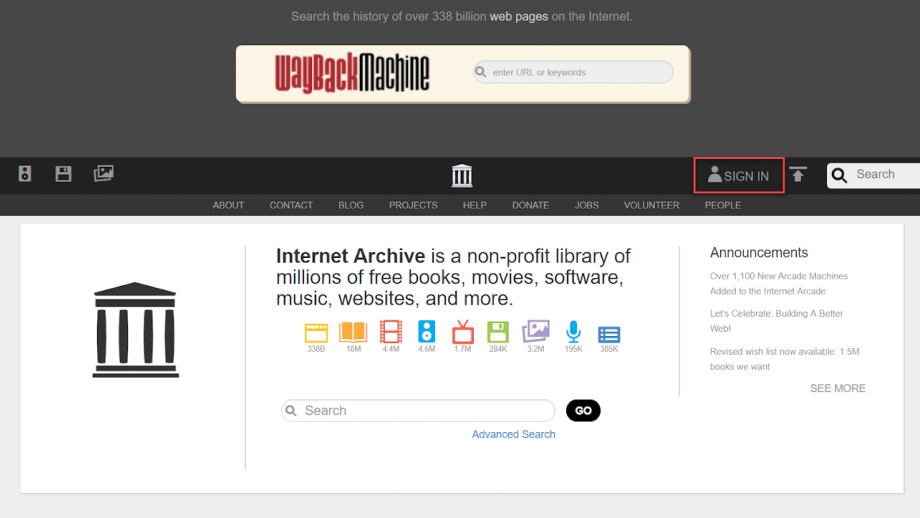Click SEE MORE under Announcements
The width and height of the screenshot is (920, 518).
[x=838, y=388]
